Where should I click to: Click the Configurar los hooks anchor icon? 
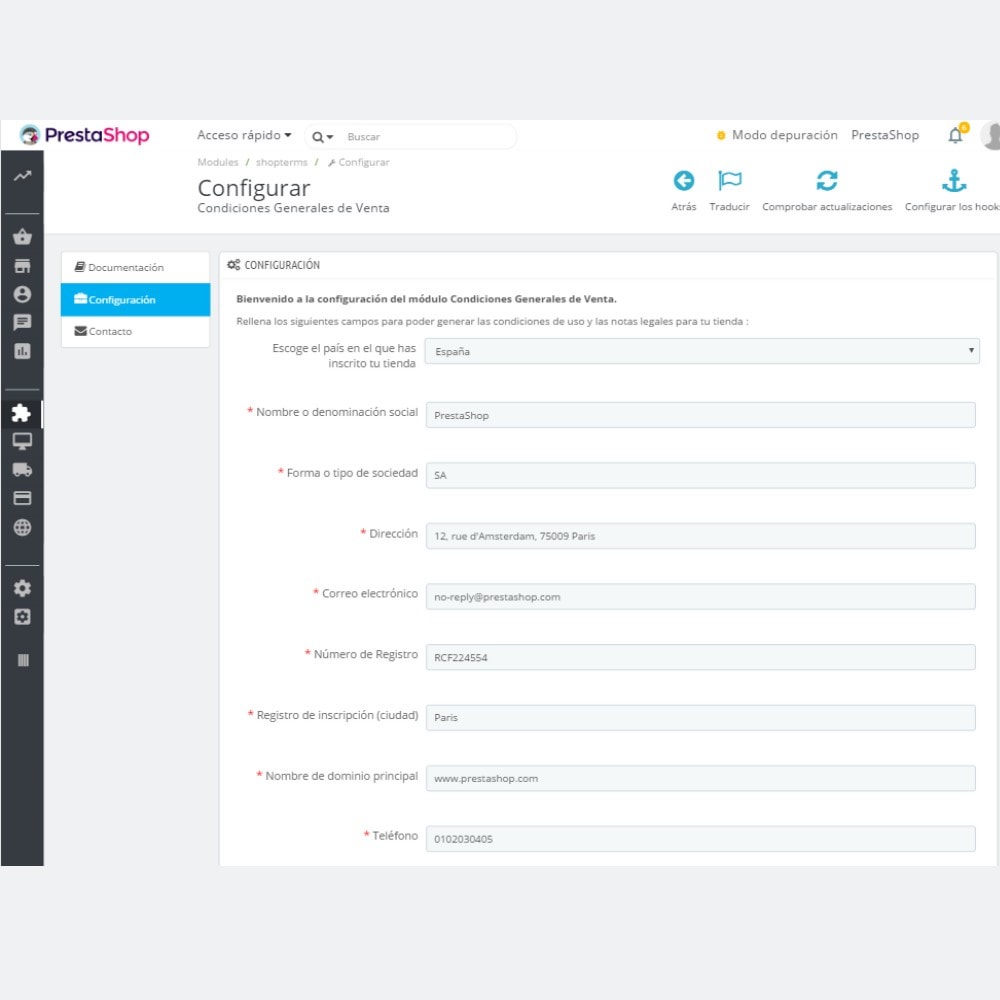pyautogui.click(x=954, y=181)
